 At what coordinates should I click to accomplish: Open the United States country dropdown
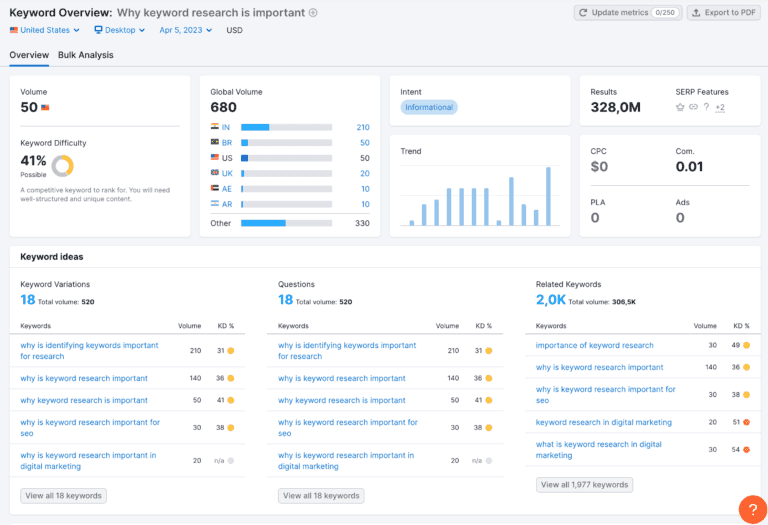tap(45, 30)
